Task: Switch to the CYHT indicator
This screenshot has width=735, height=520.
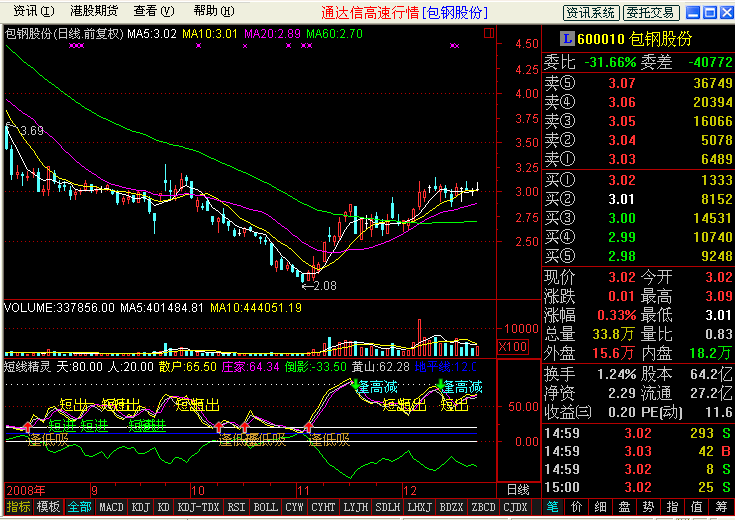Action: pyautogui.click(x=323, y=507)
